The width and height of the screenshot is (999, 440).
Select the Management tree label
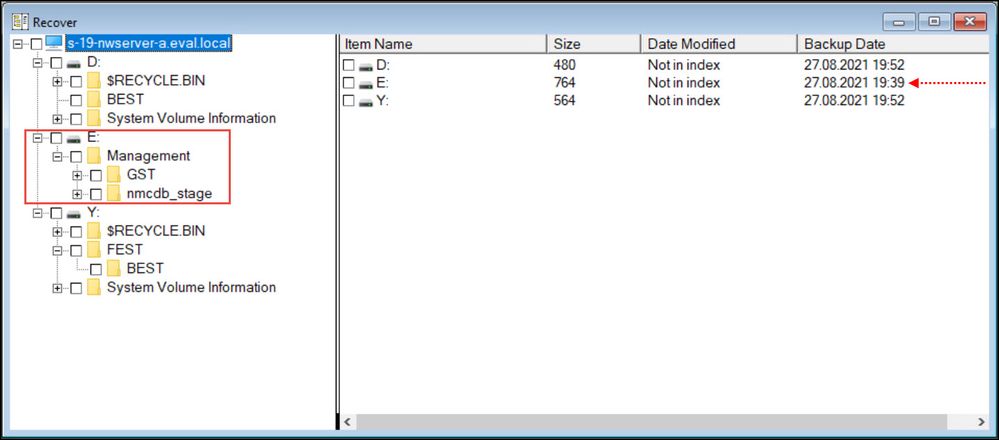coord(148,156)
